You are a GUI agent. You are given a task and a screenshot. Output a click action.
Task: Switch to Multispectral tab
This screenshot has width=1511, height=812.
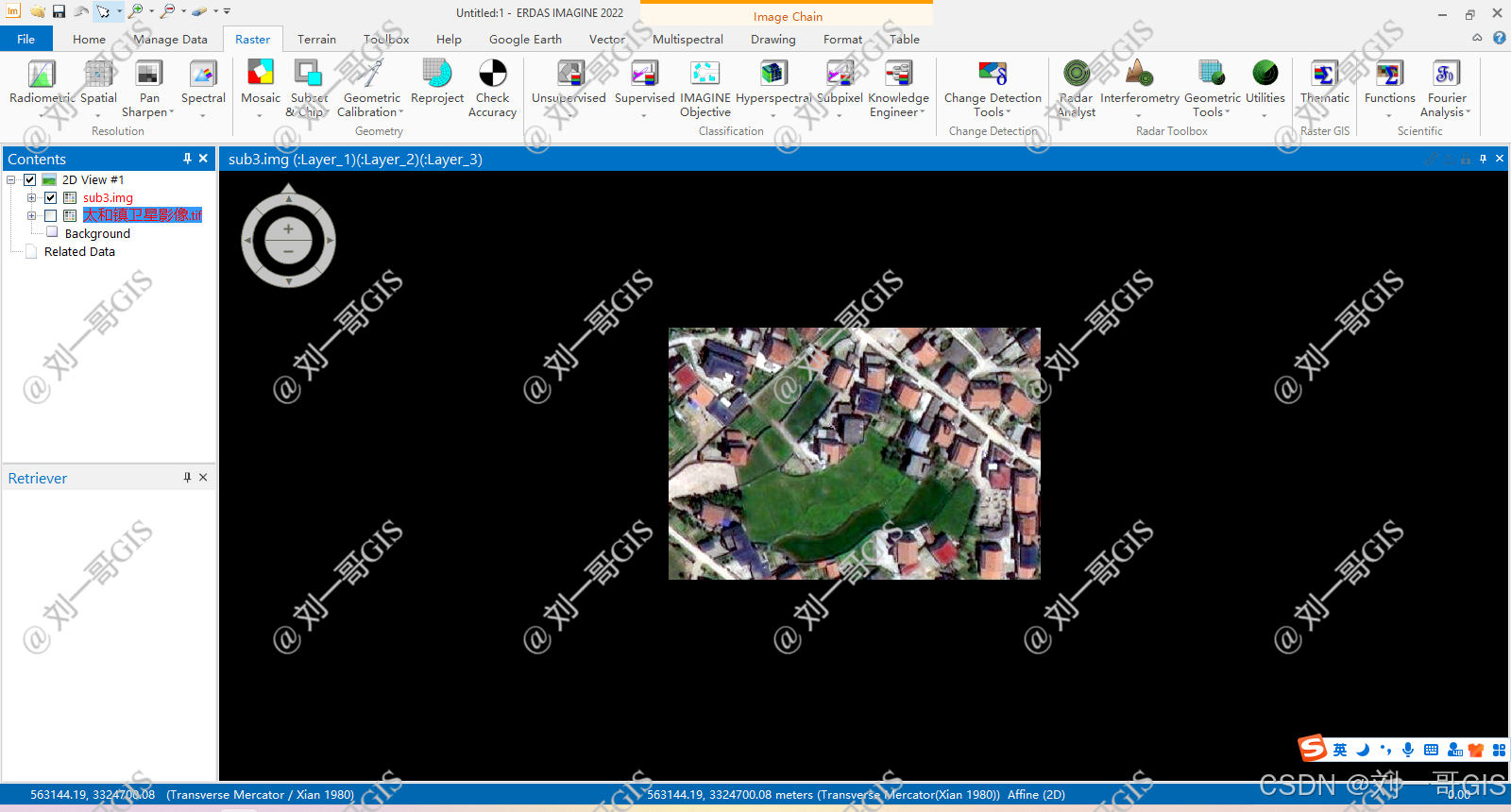[688, 39]
